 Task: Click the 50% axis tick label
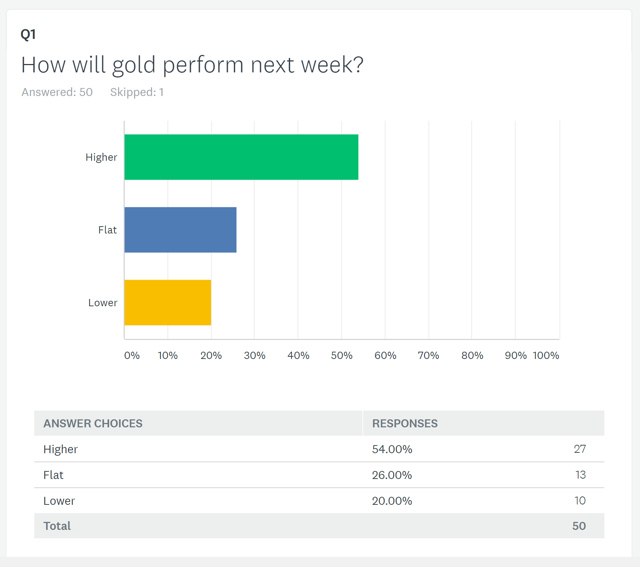(x=341, y=355)
